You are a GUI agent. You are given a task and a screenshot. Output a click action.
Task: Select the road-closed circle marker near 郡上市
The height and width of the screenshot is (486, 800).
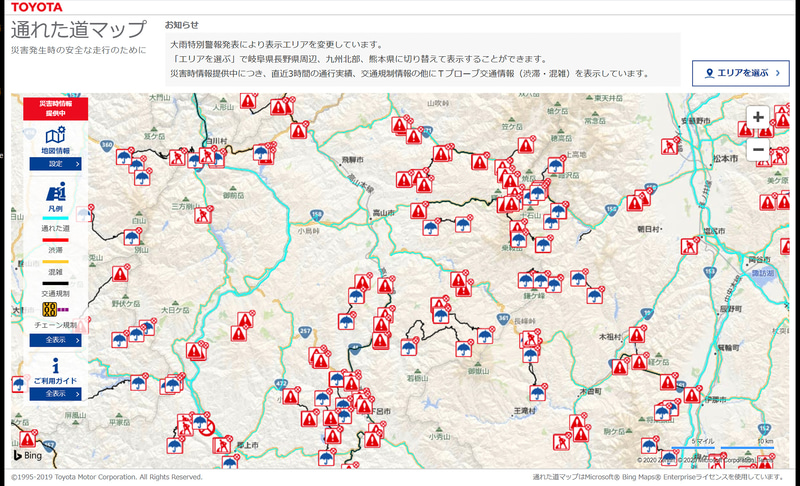207,428
